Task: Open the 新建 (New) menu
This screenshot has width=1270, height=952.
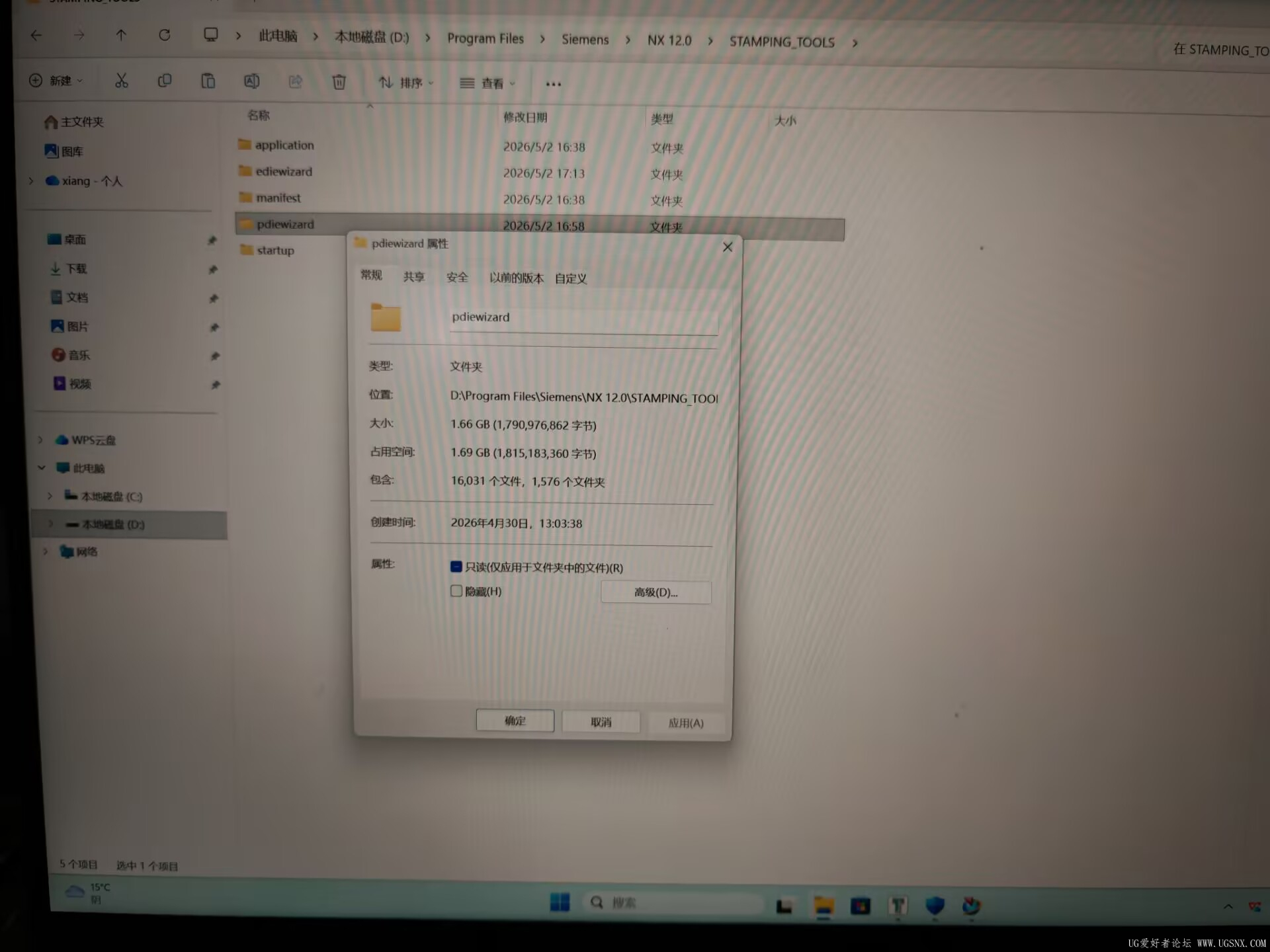Action: click(56, 81)
